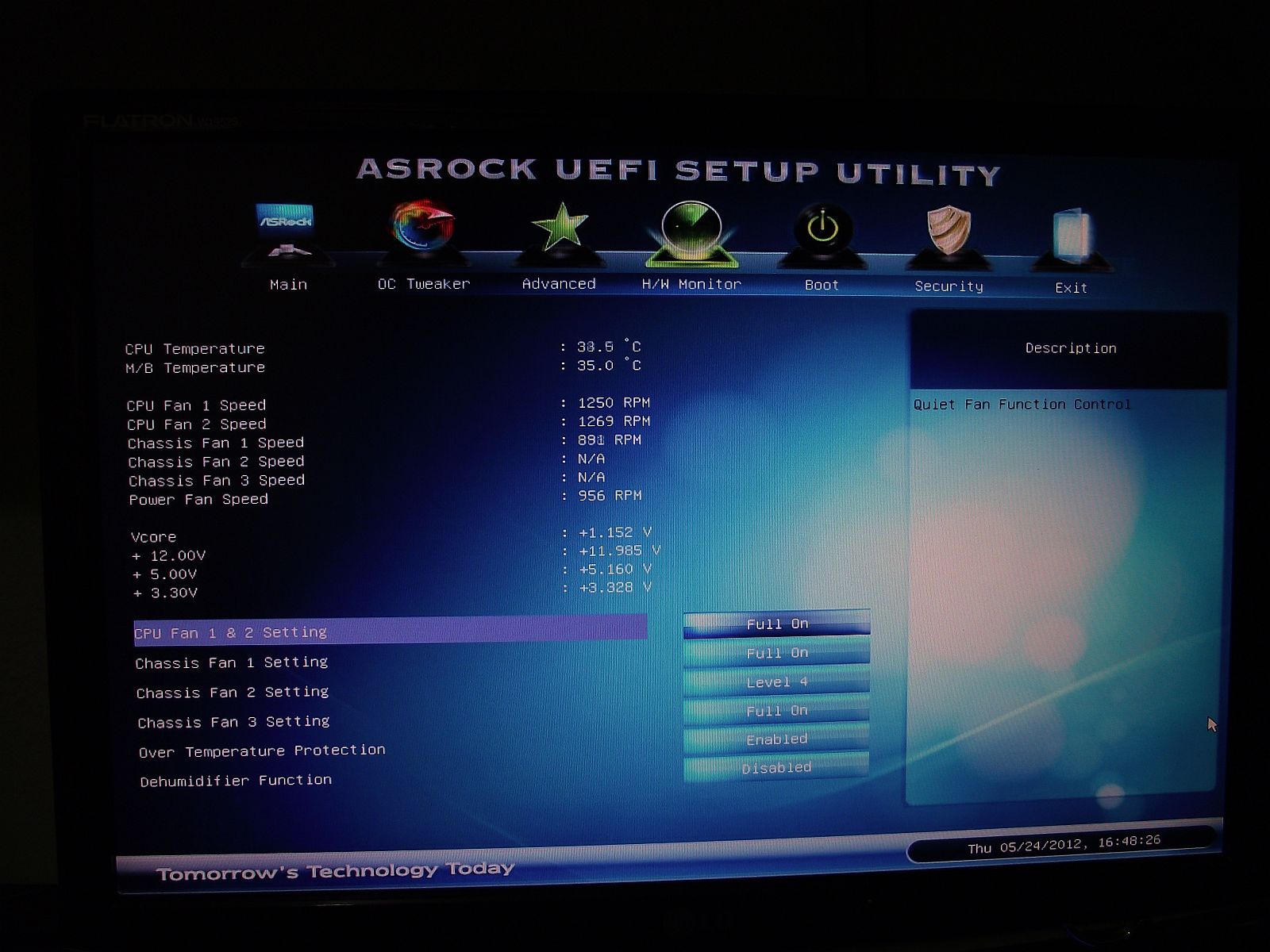Open the Main tab label

coord(288,285)
